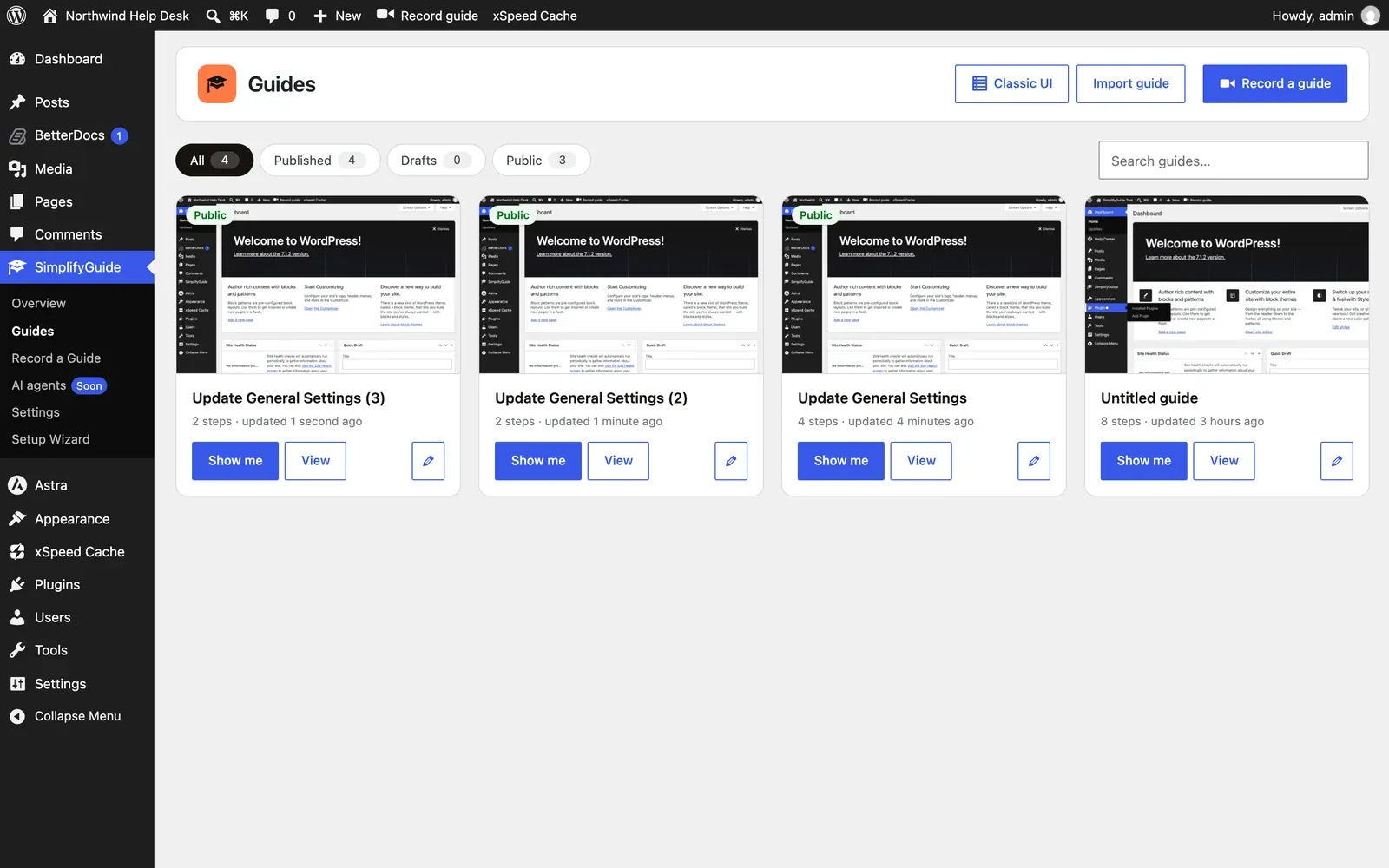
Task: Show the Published guides filter
Action: 319,161
